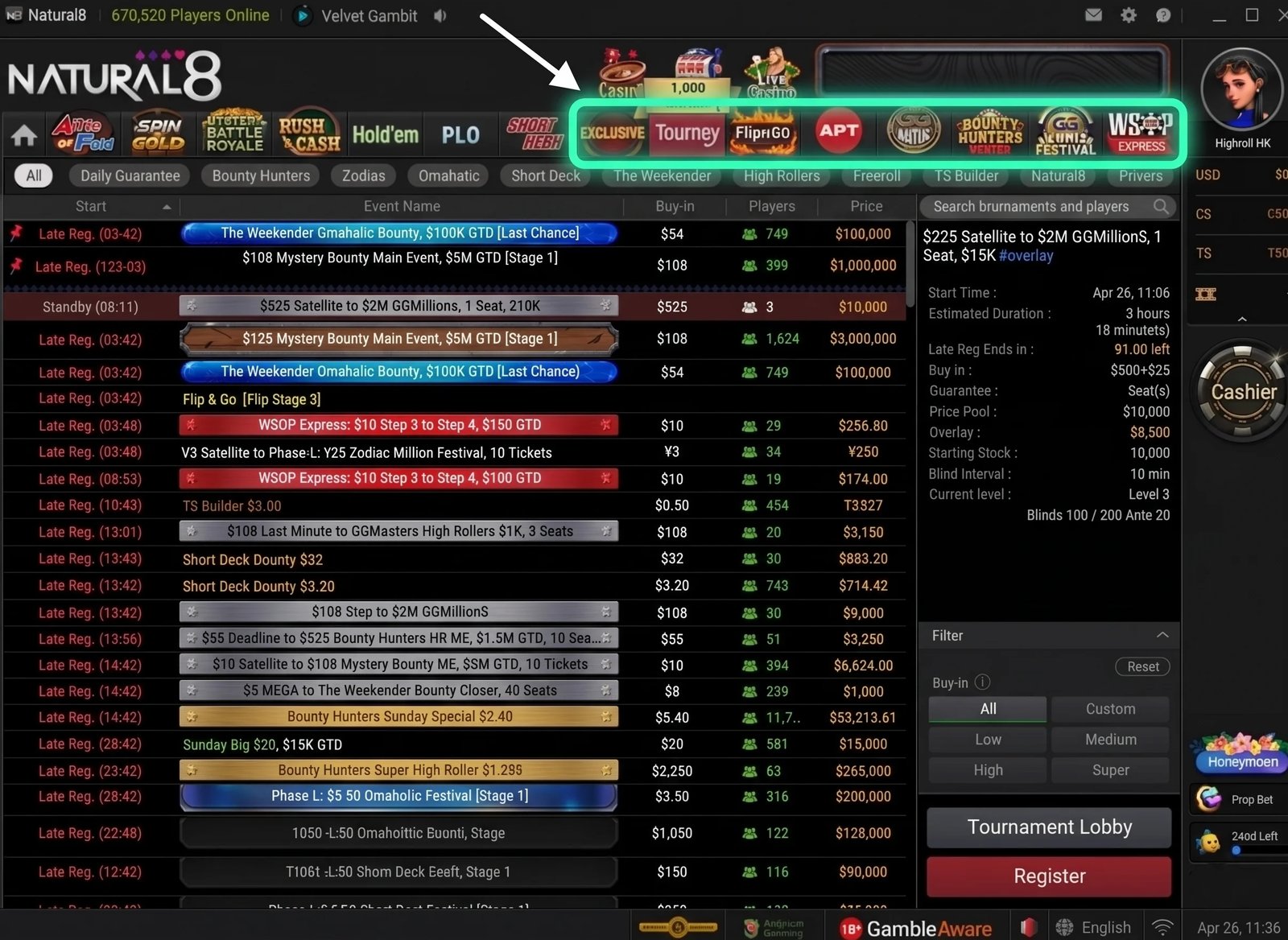The image size is (1288, 940).
Task: Play the Velvet Gambit track
Action: coord(303,15)
